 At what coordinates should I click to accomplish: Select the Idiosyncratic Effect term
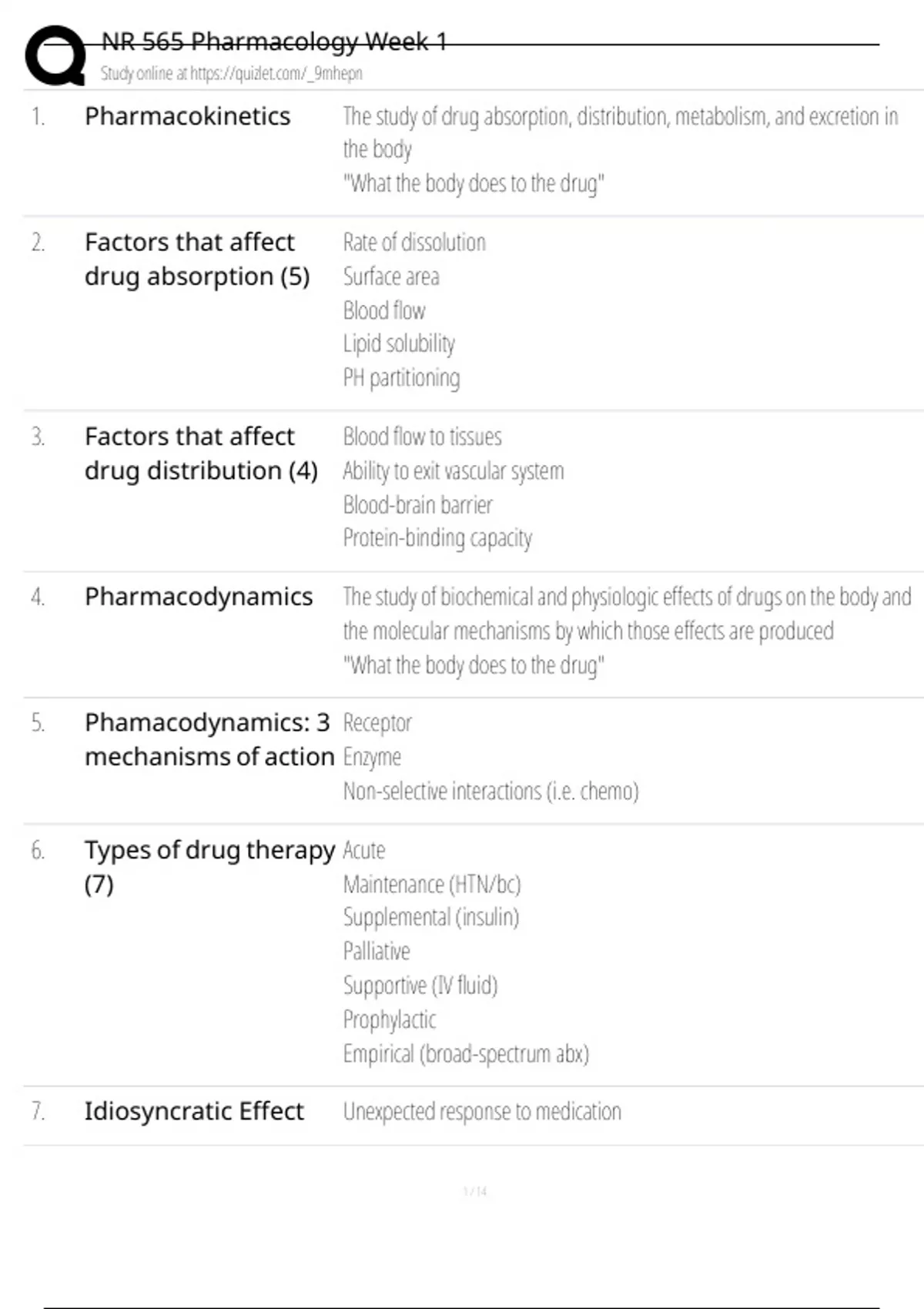[194, 1112]
